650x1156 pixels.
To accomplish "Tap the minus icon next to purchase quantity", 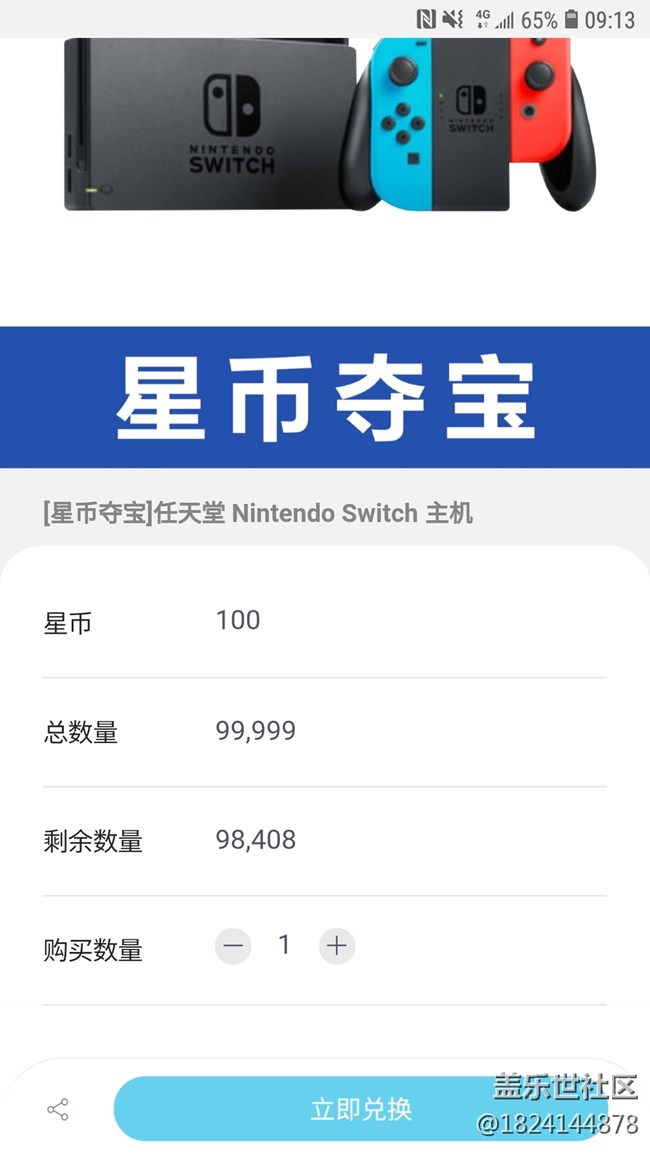I will point(233,946).
